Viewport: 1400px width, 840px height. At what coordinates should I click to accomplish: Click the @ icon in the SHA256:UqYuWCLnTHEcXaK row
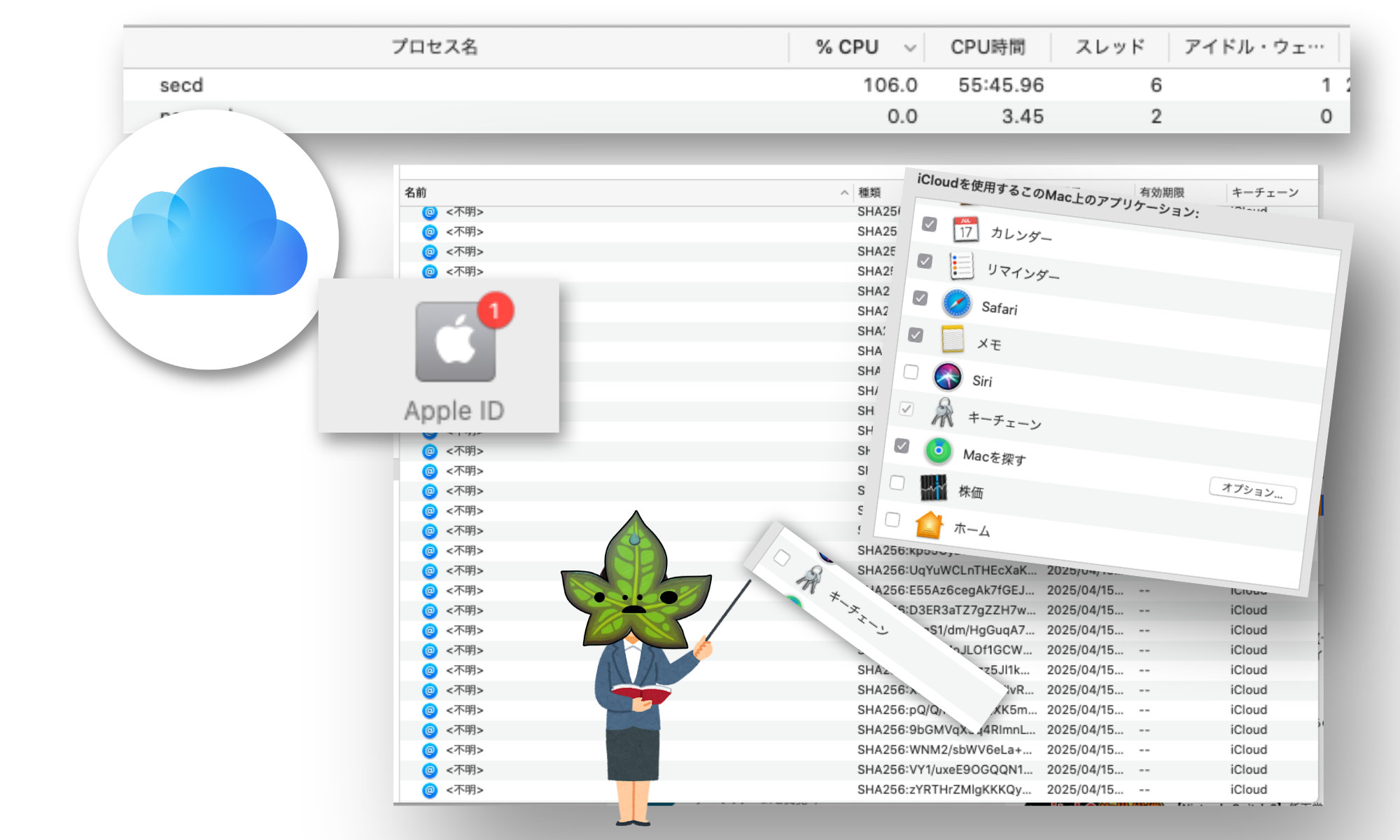pyautogui.click(x=430, y=570)
